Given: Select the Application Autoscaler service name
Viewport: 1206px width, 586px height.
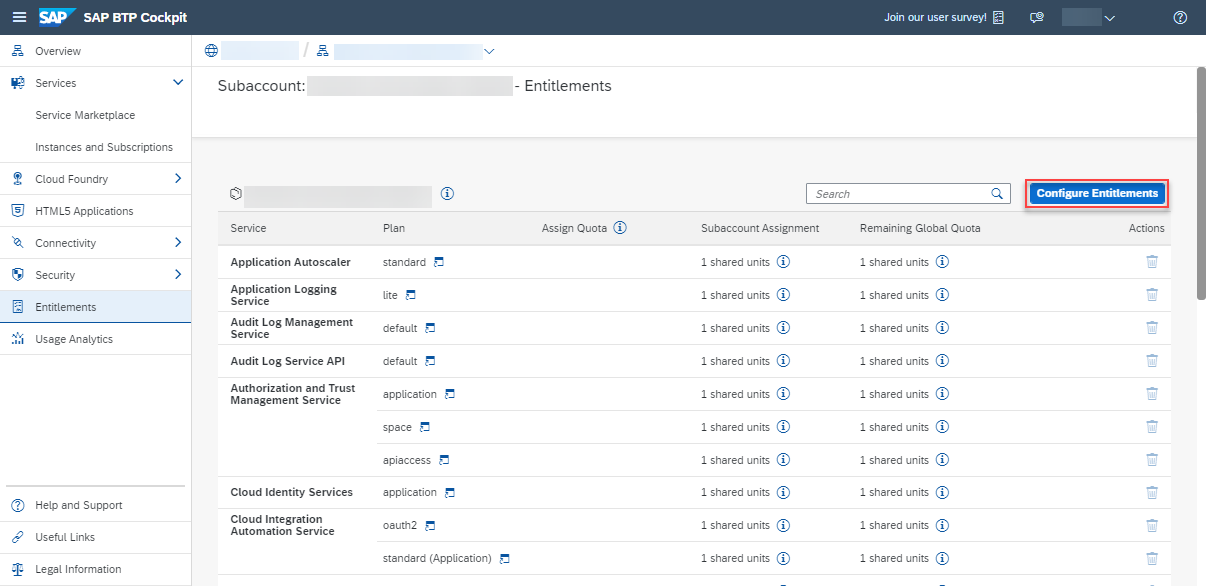Looking at the screenshot, I should pos(290,262).
